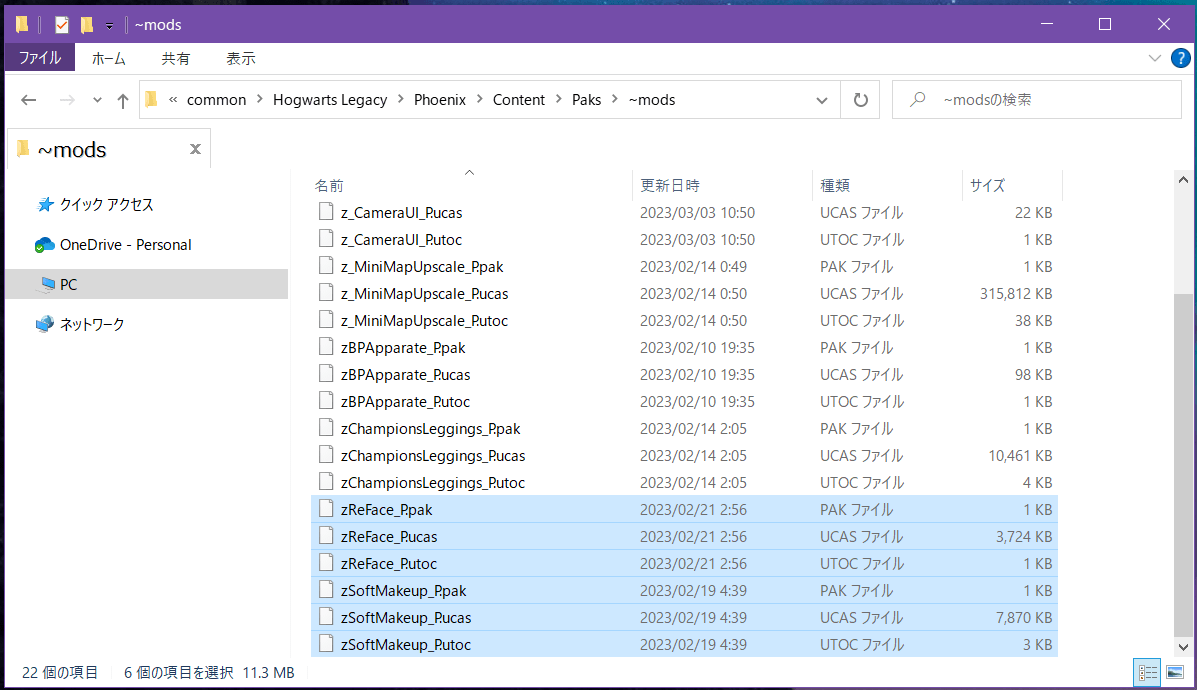Open the ファイル ribbon tab
This screenshot has height=690, width=1197.
pyautogui.click(x=40, y=58)
